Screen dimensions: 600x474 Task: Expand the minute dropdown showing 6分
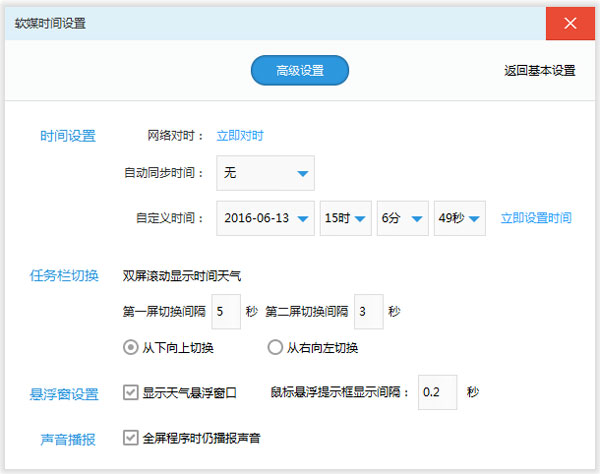402,218
